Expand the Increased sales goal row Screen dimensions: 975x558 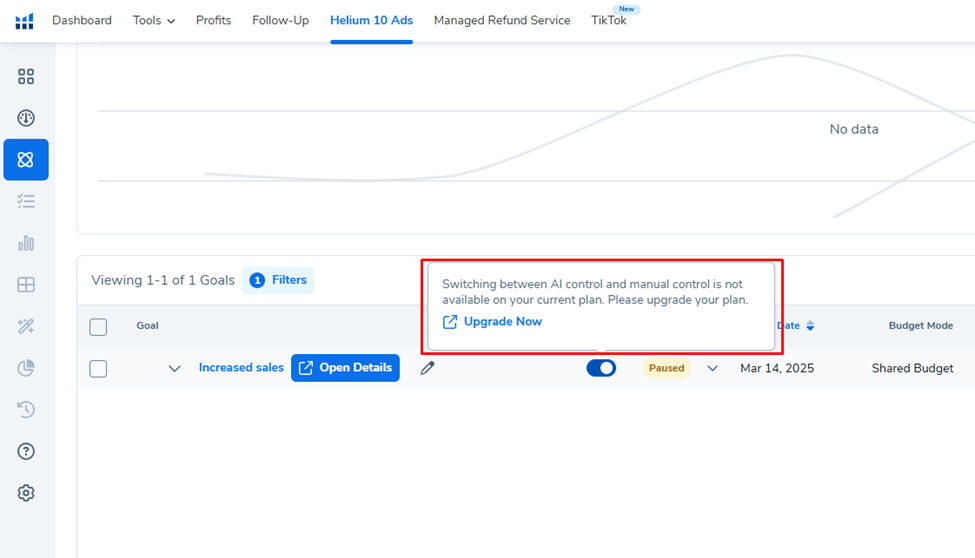pos(175,368)
